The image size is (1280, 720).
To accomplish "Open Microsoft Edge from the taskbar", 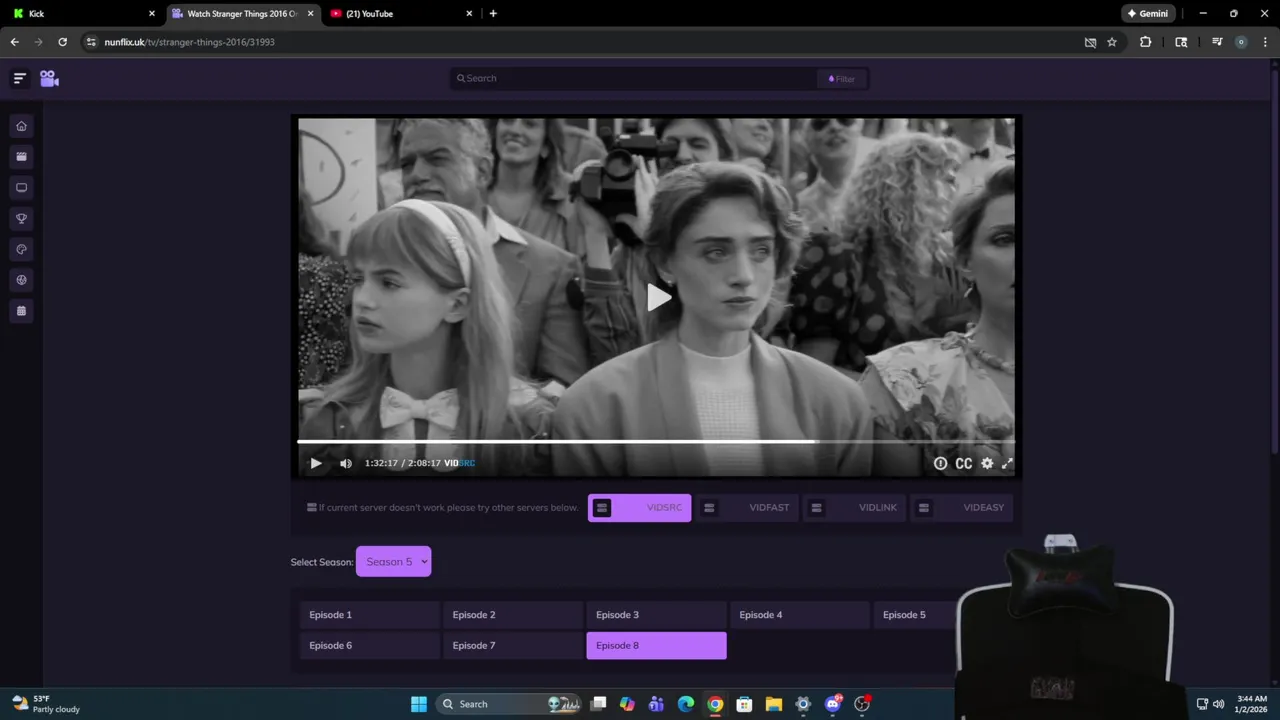I will tap(686, 704).
